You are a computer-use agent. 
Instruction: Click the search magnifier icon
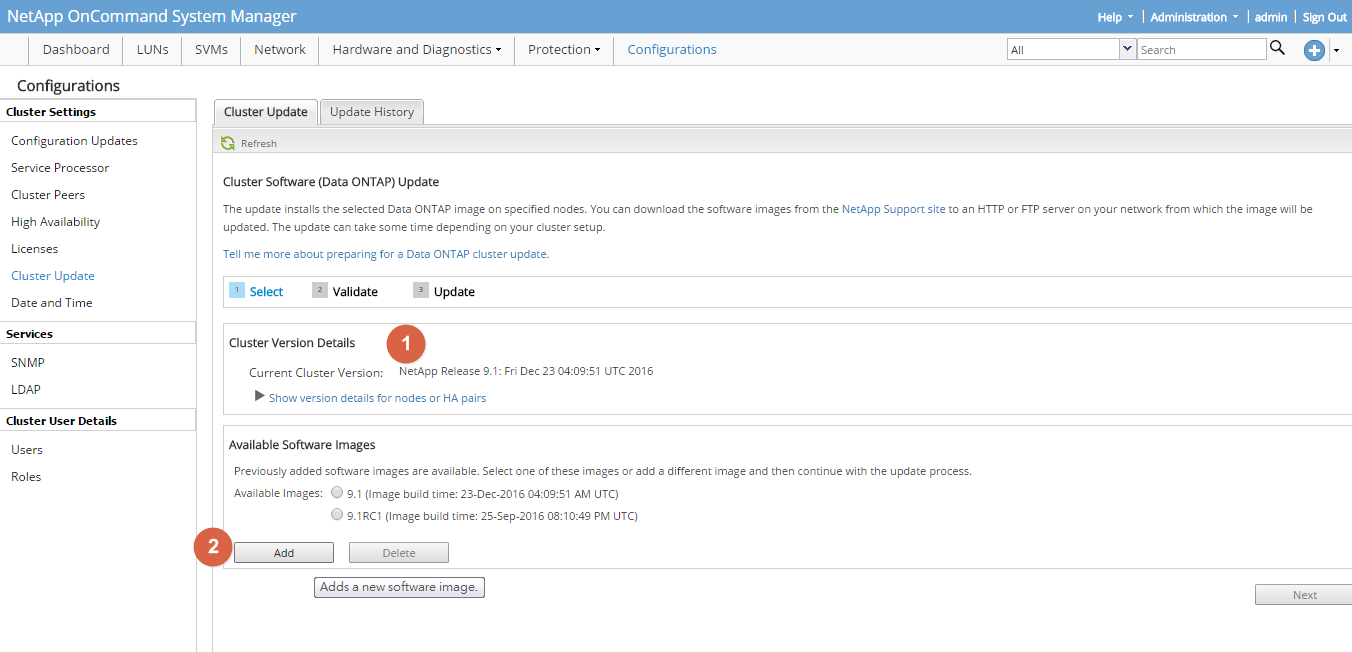(x=1277, y=48)
